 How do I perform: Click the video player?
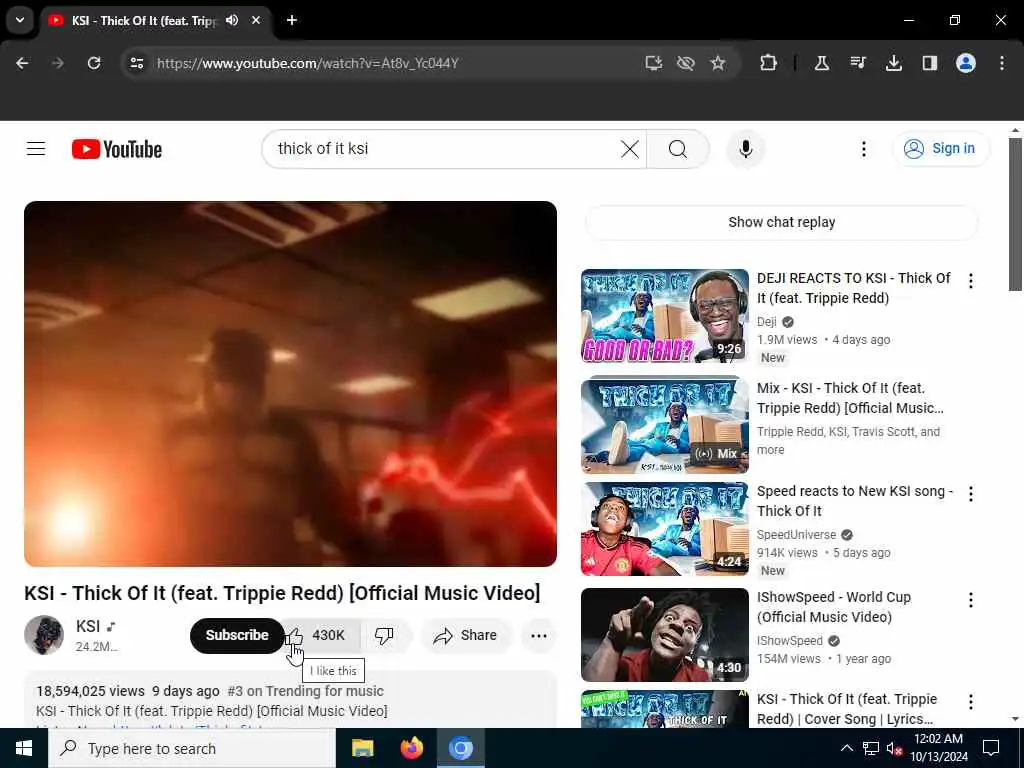[x=291, y=384]
